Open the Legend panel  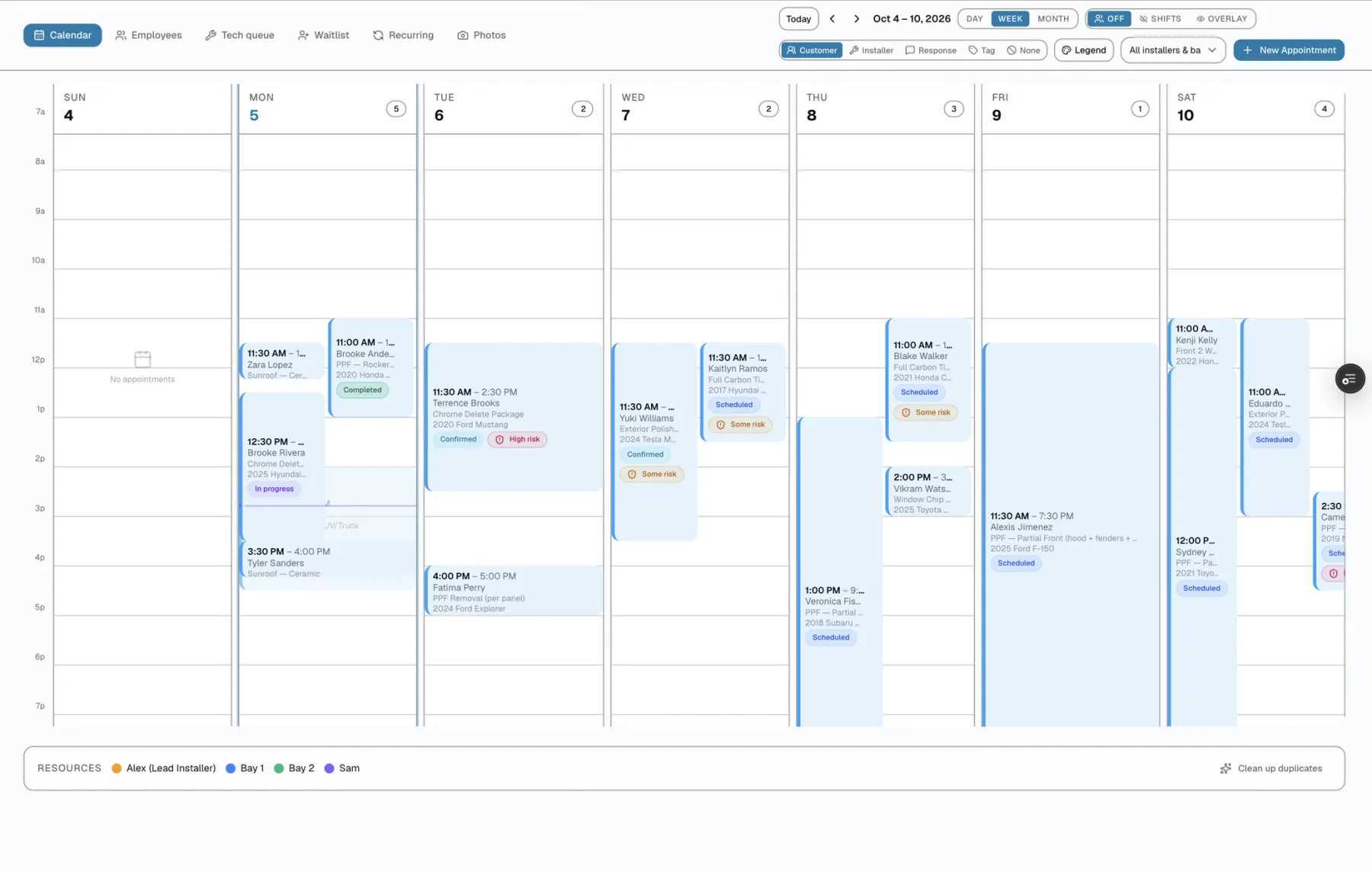1084,50
